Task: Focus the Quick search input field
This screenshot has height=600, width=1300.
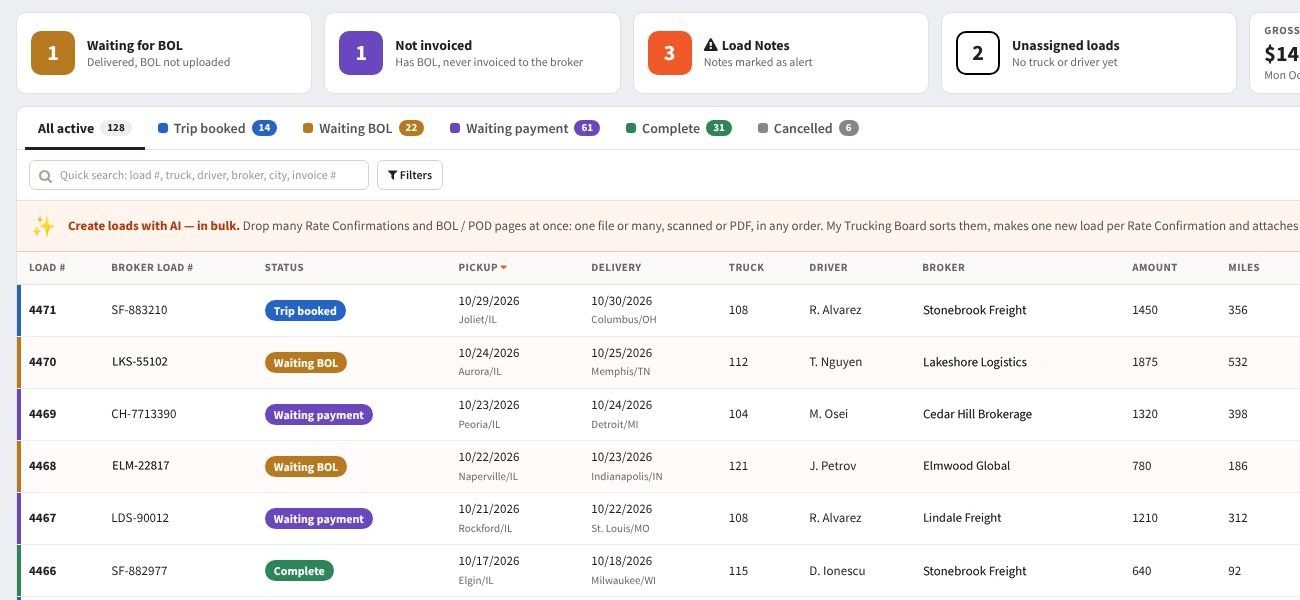Action: pyautogui.click(x=199, y=175)
